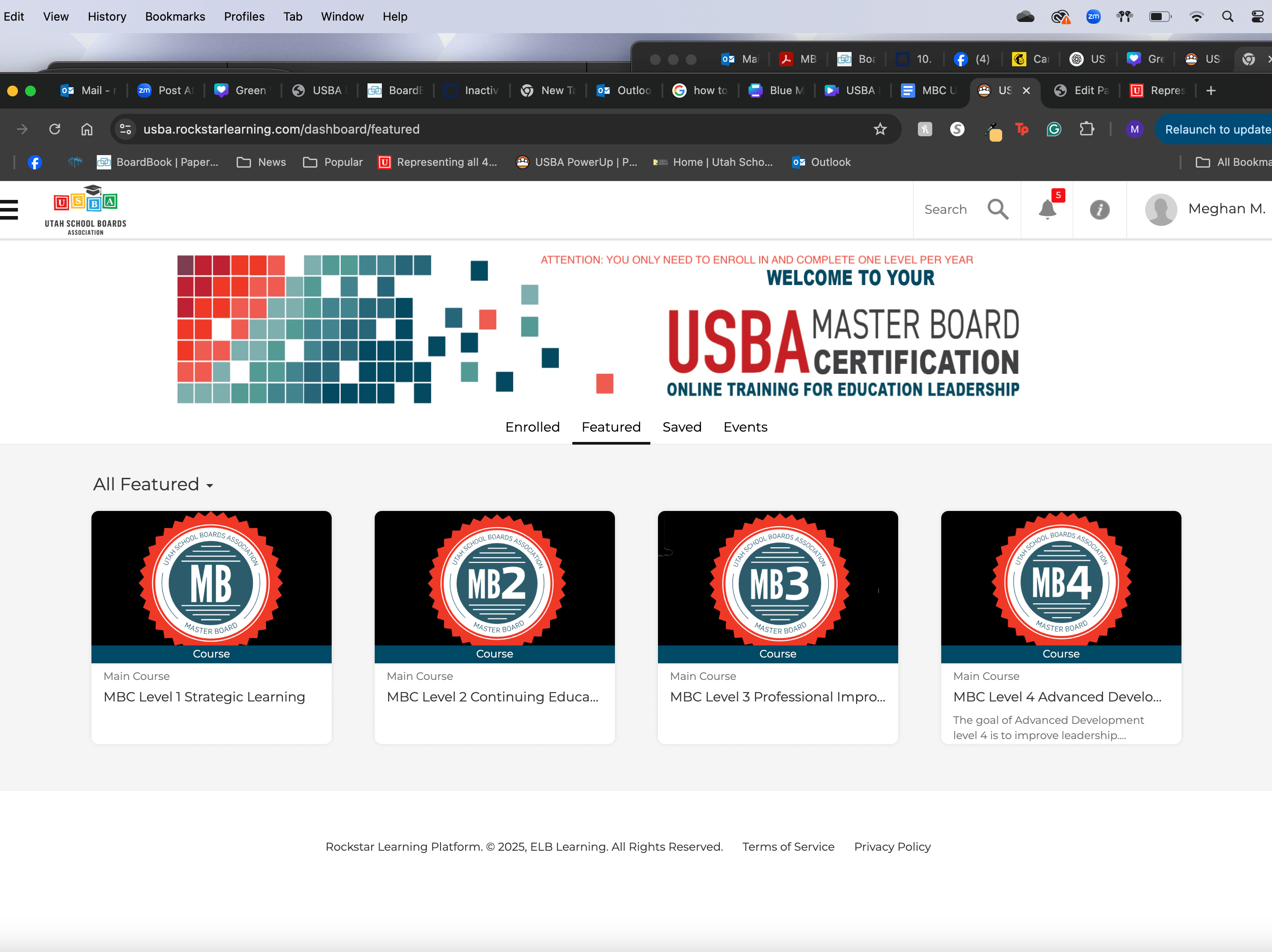Click the cloud menu bar icon

pyautogui.click(x=1025, y=17)
